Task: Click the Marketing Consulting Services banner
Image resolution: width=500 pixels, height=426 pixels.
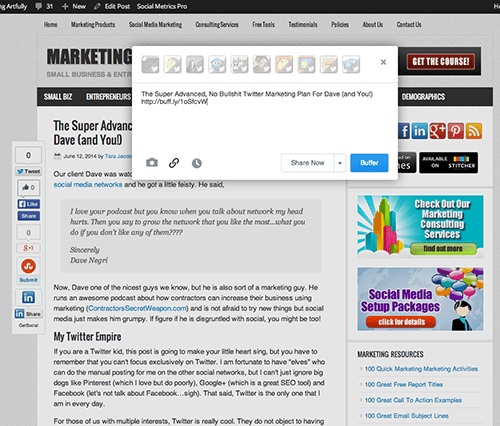Action: 420,226
